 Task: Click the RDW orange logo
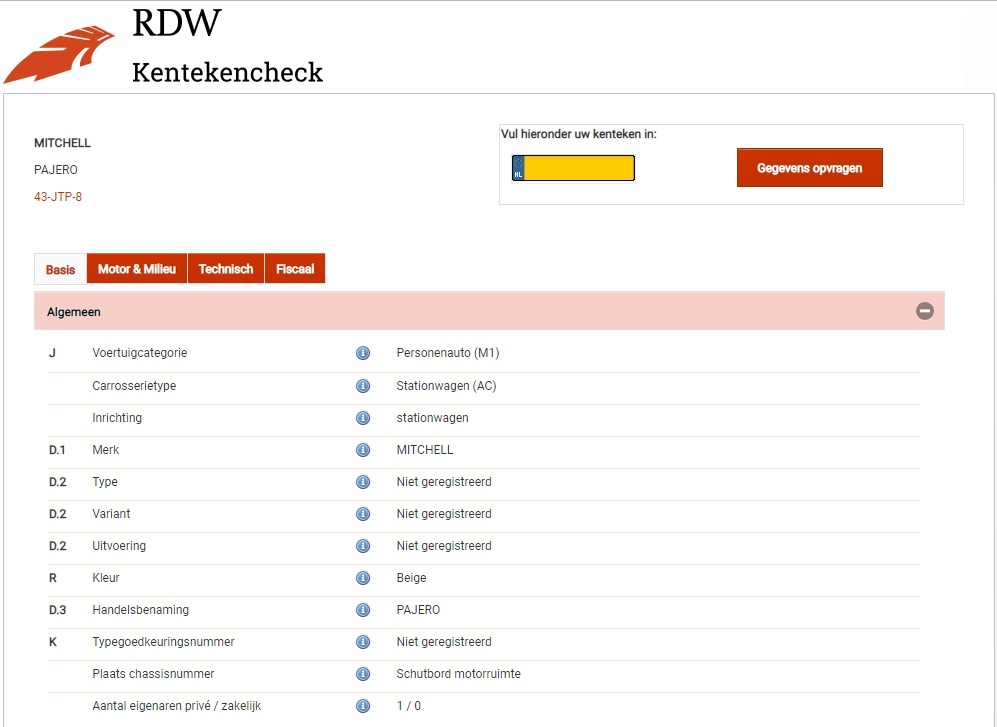click(x=59, y=54)
